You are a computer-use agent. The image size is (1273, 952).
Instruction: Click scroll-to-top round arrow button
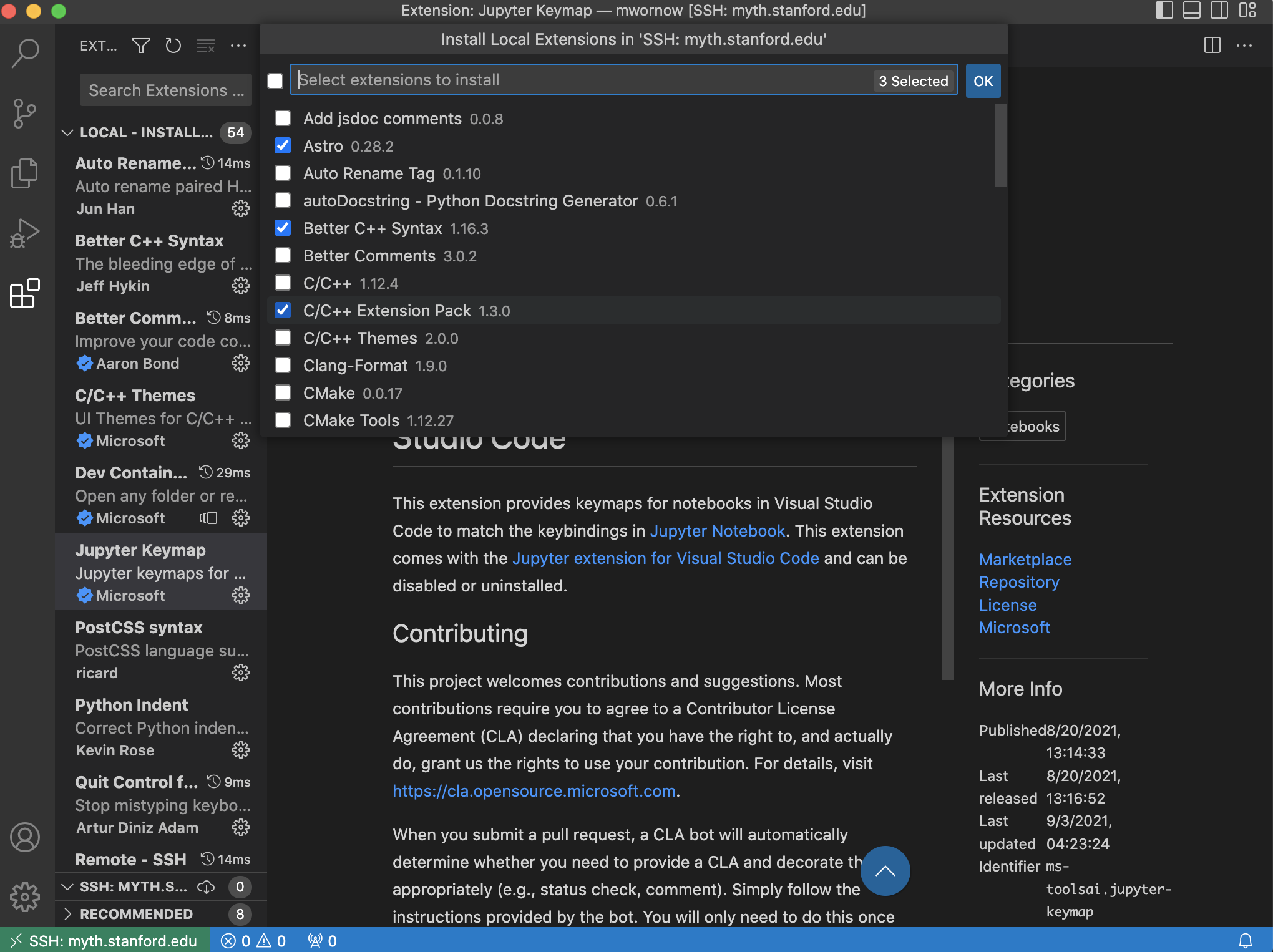click(885, 871)
